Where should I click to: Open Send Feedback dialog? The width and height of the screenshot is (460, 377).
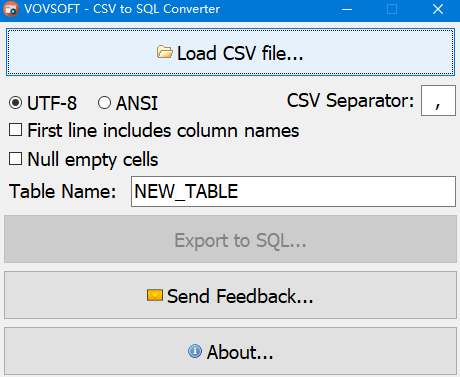(x=230, y=295)
